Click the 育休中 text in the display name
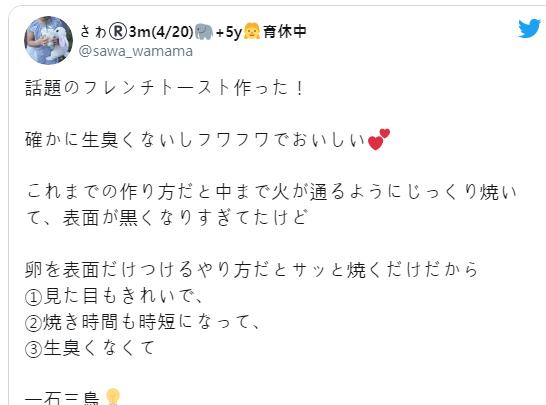The width and height of the screenshot is (546, 405). pos(284,31)
